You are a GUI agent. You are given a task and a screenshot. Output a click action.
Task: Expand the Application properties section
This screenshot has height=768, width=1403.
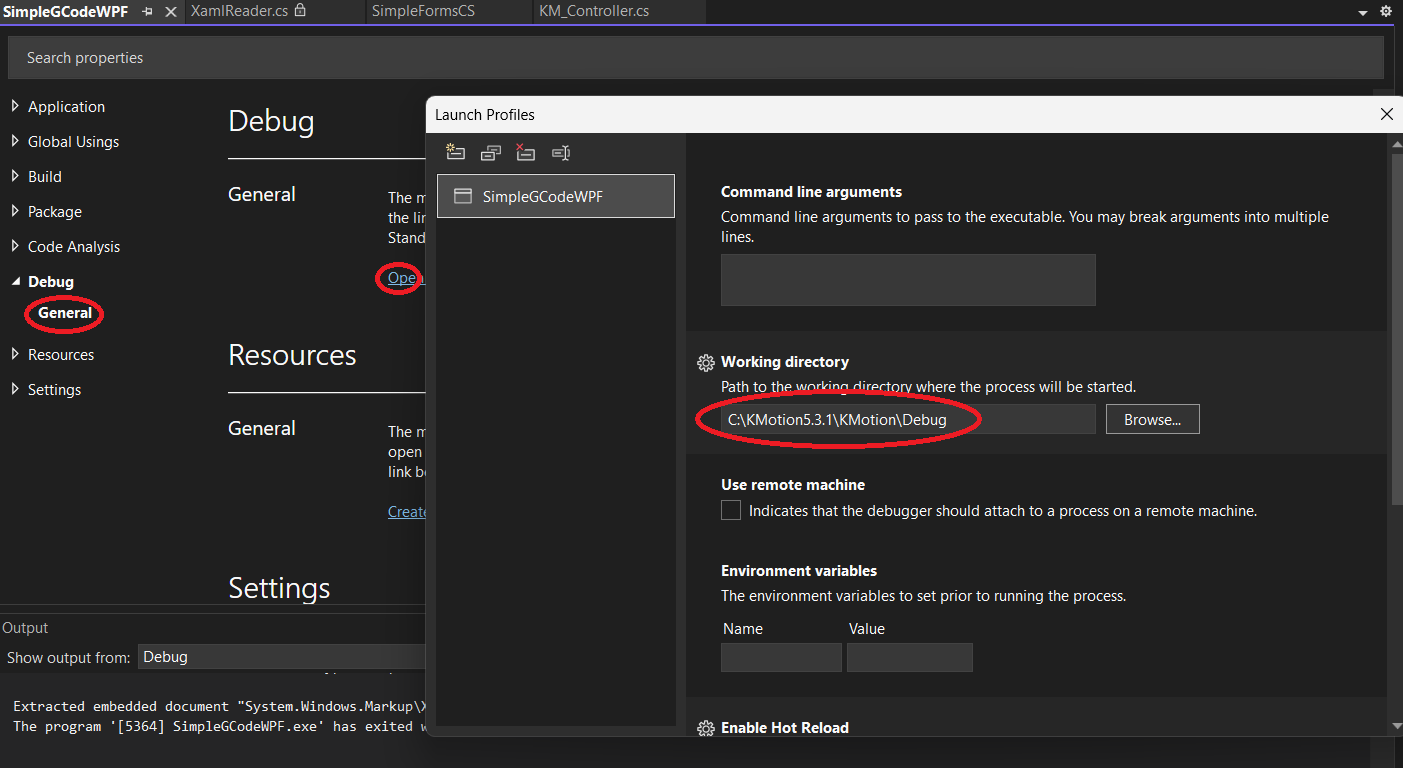click(x=15, y=107)
